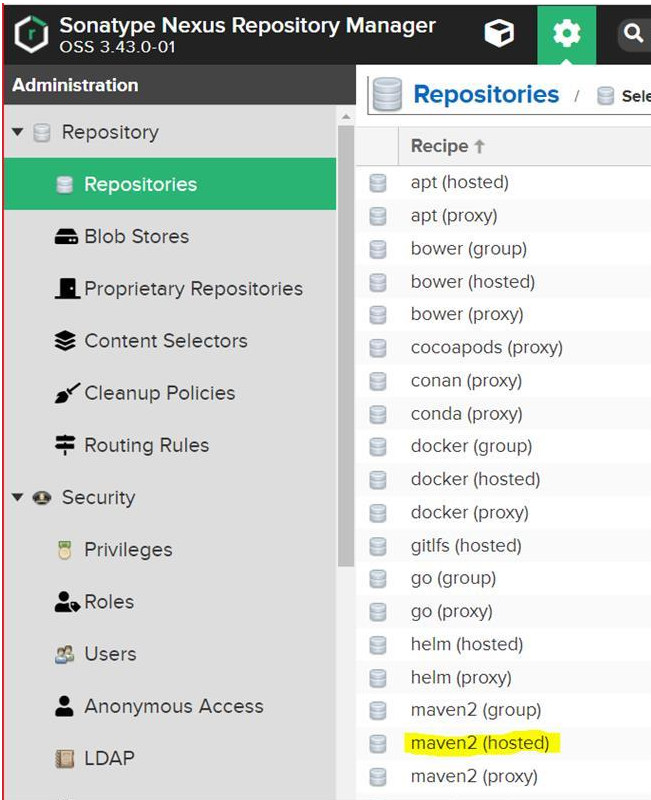Click the Anonymous Access person icon

64,706
